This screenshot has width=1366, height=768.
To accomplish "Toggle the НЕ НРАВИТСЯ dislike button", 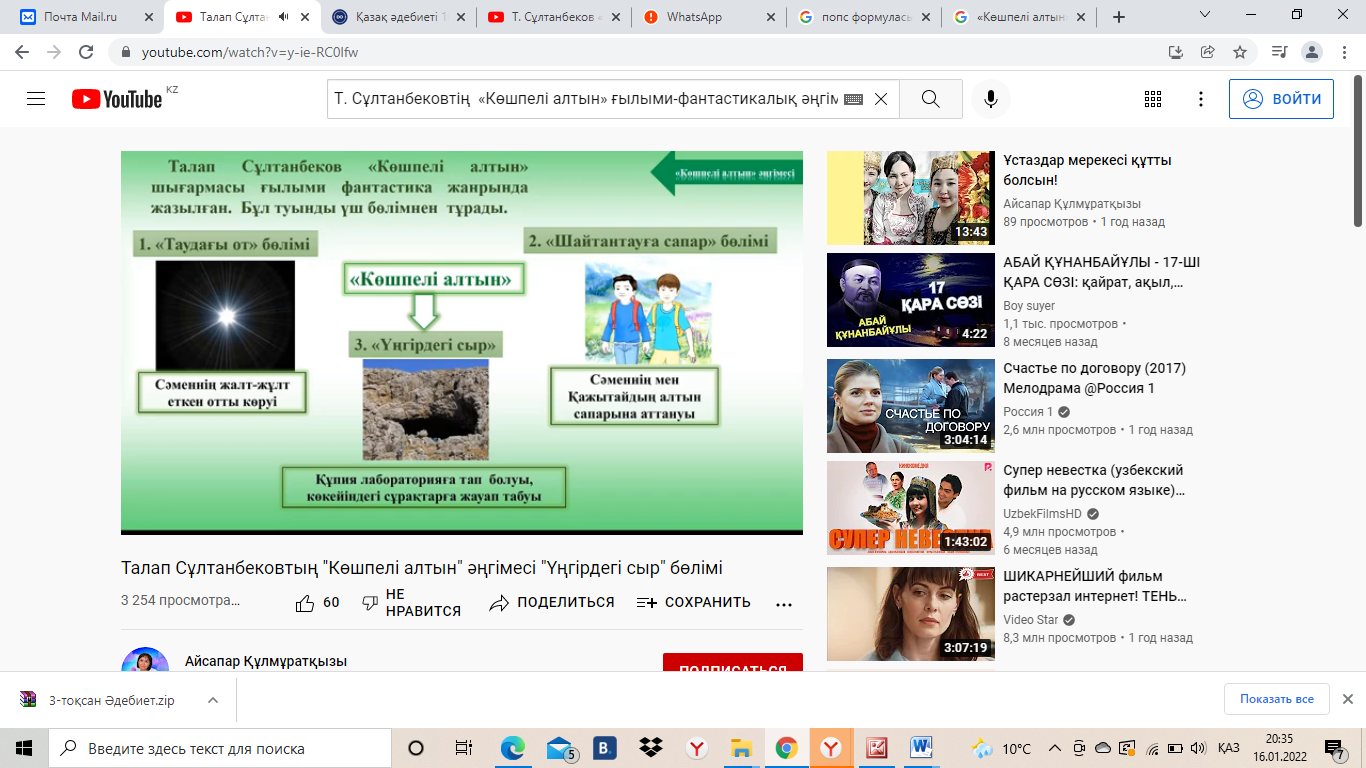I will [x=411, y=603].
